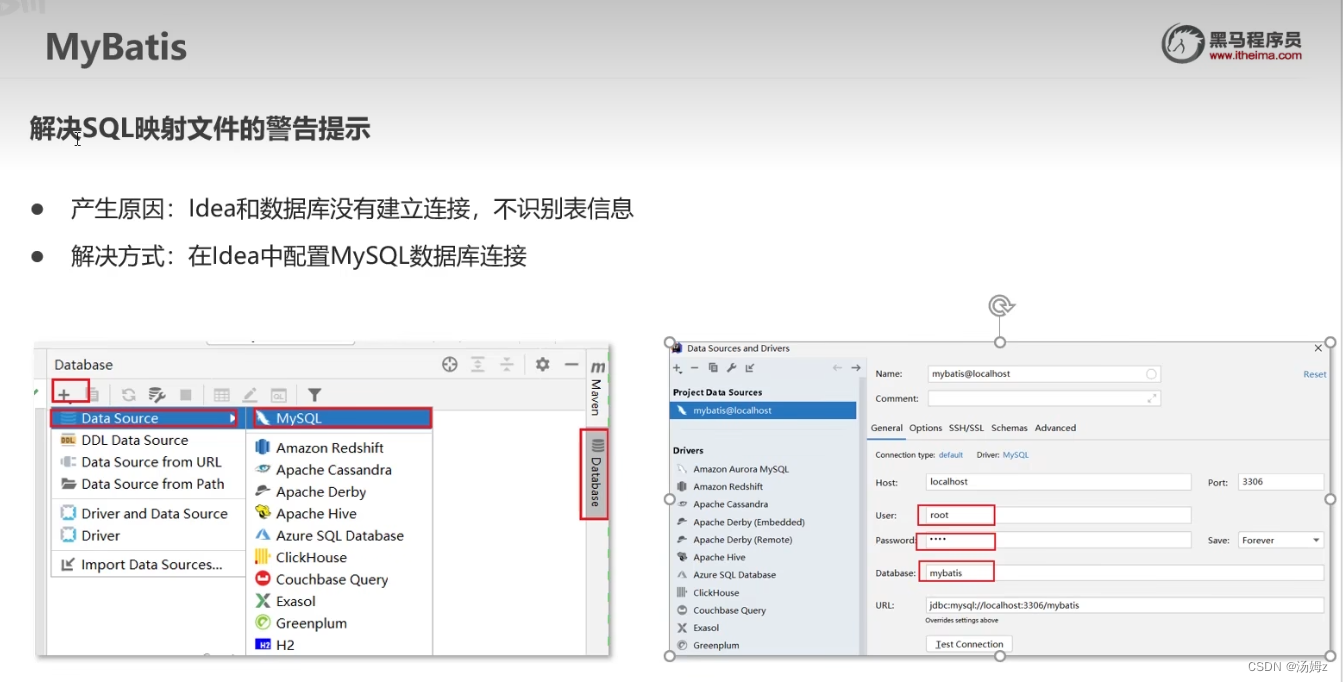The image size is (1343, 682).
Task: Expand the Comment field with its arrow icon
Action: (x=1152, y=398)
